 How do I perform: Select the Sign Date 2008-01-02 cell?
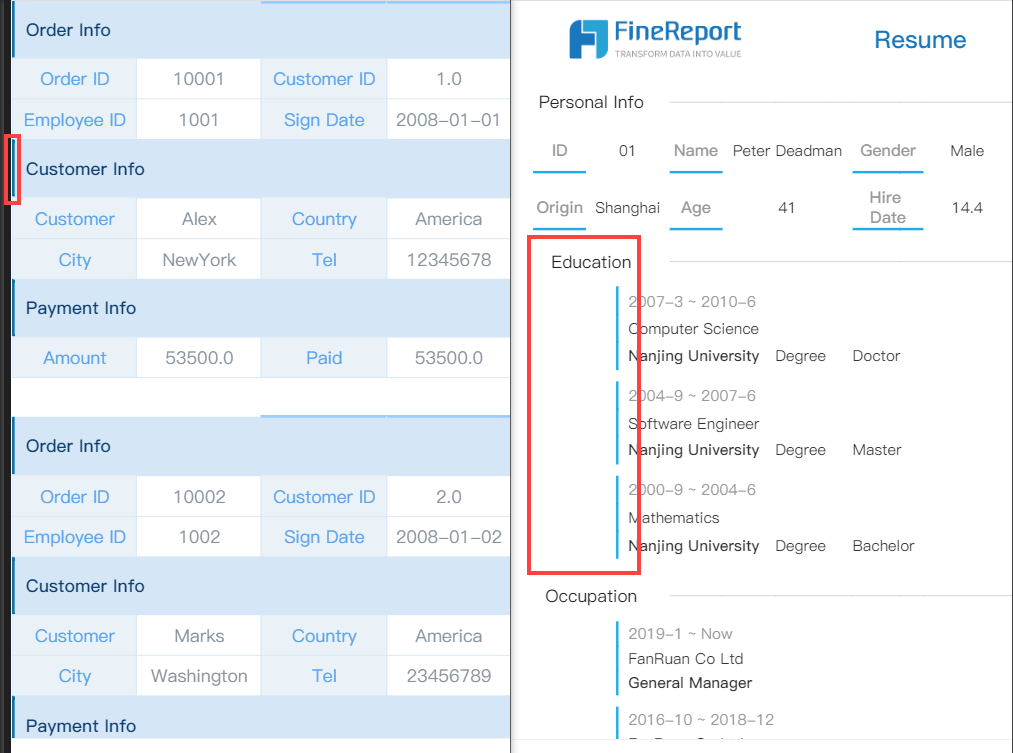click(x=447, y=536)
